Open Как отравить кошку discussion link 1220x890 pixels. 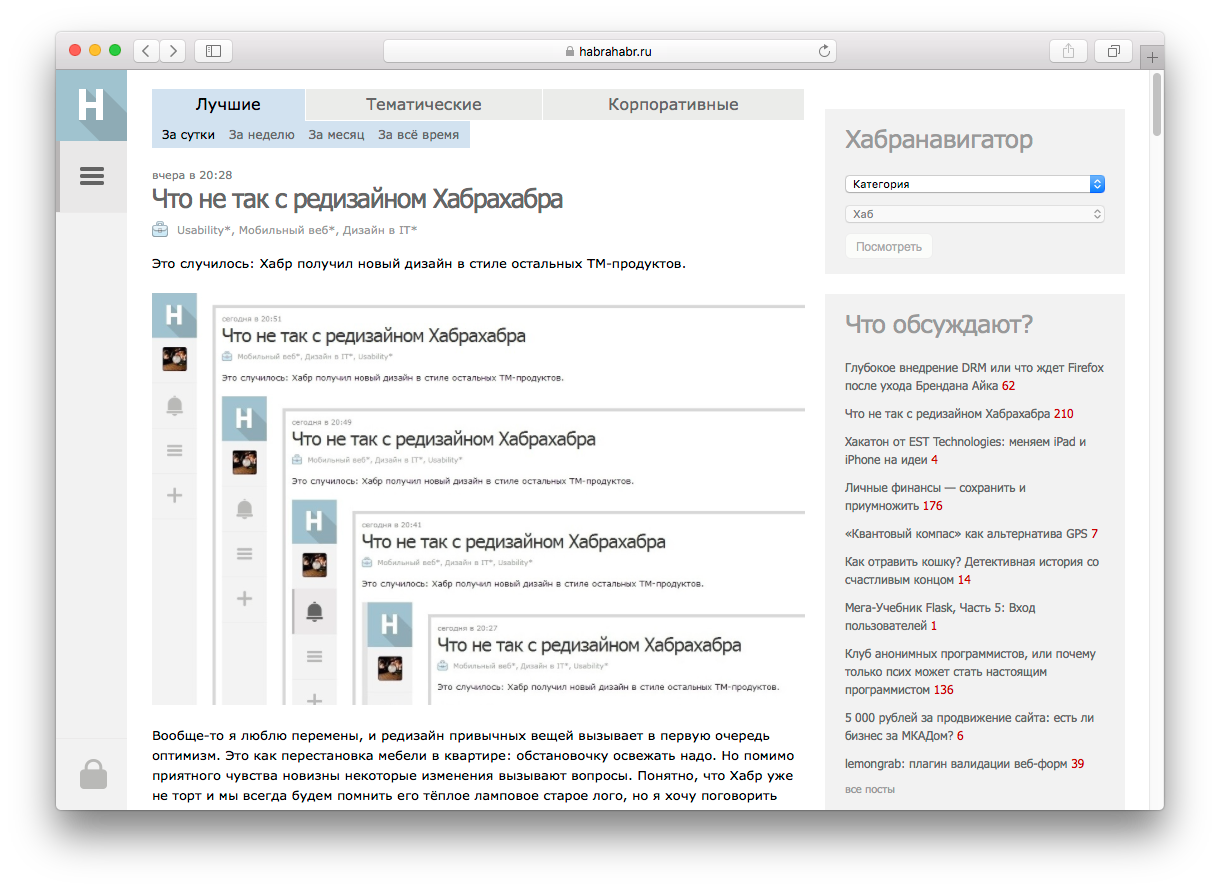[x=972, y=570]
